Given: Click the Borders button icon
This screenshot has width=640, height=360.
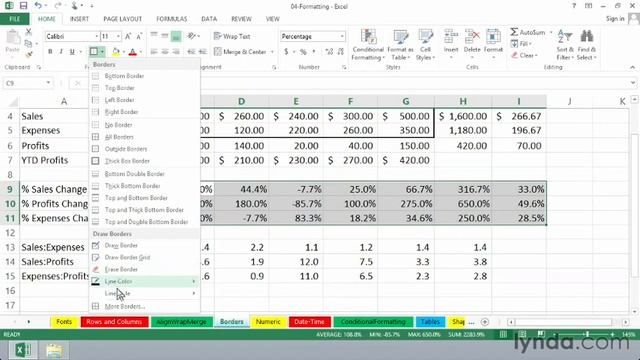Looking at the screenshot, I should click(x=93, y=51).
